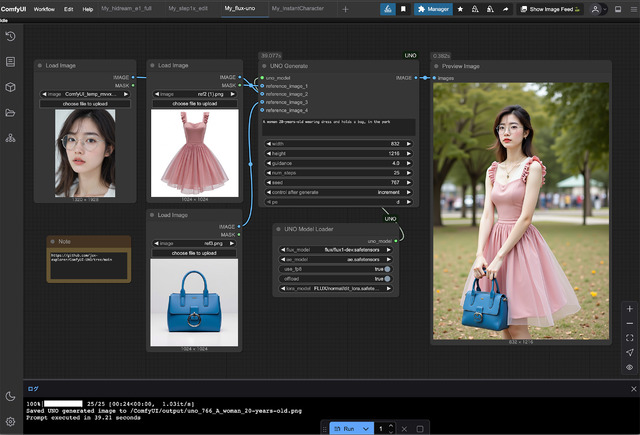Collapse the UNO Generate node via its dot
This screenshot has width=640, height=435.
coord(264,66)
